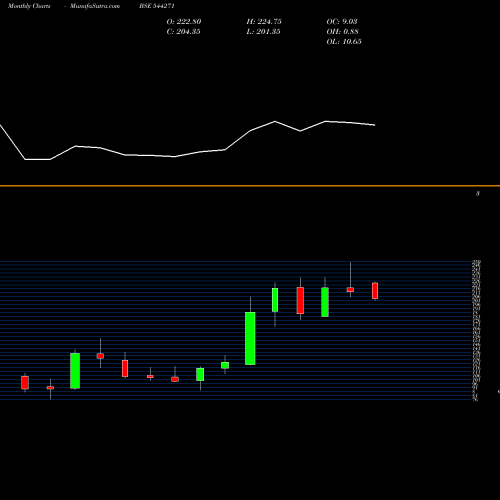This screenshot has height=500, width=500.
Task: Click the Monthly Charts title text
Action: click(29, 6)
